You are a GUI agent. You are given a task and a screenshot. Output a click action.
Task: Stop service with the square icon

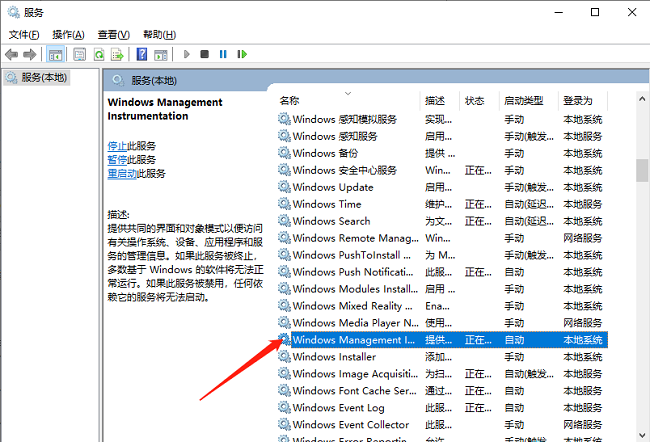204,54
